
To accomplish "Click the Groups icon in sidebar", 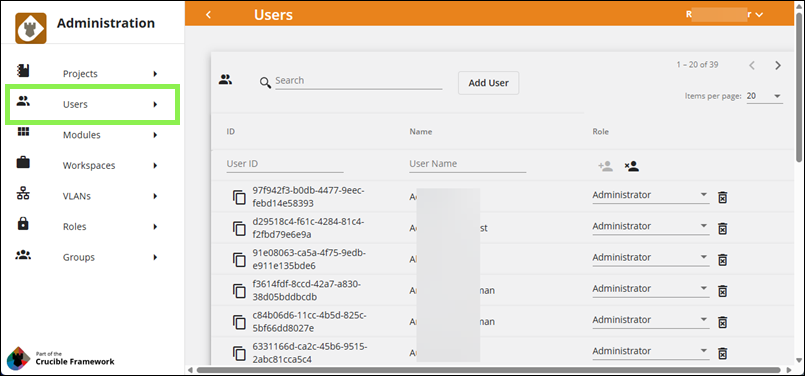I will tap(23, 254).
